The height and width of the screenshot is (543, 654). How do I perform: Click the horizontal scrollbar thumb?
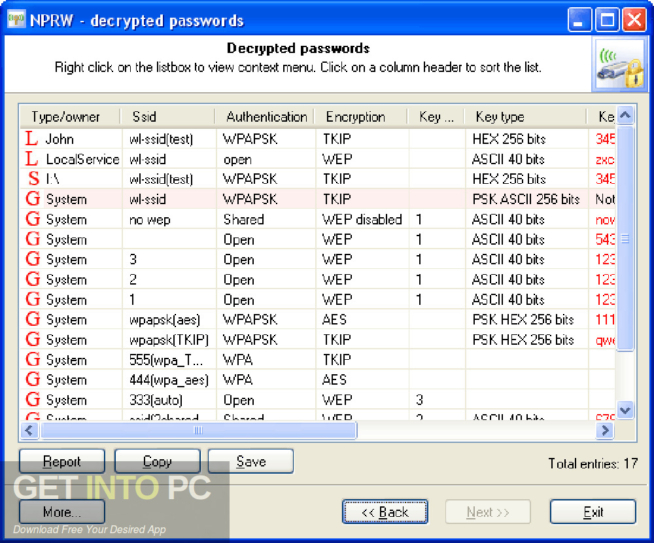tap(199, 430)
